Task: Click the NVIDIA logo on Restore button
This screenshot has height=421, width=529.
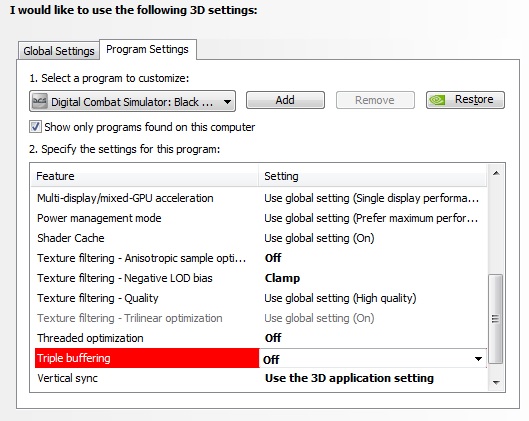Action: pyautogui.click(x=437, y=100)
